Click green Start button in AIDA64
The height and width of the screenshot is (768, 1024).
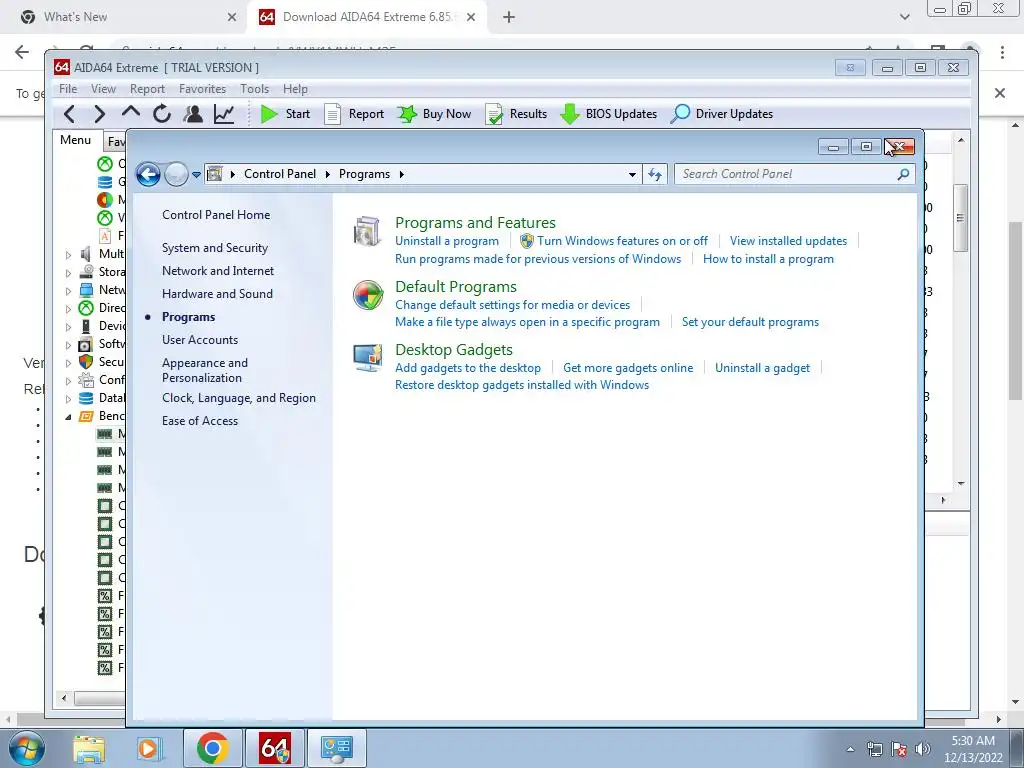(285, 114)
